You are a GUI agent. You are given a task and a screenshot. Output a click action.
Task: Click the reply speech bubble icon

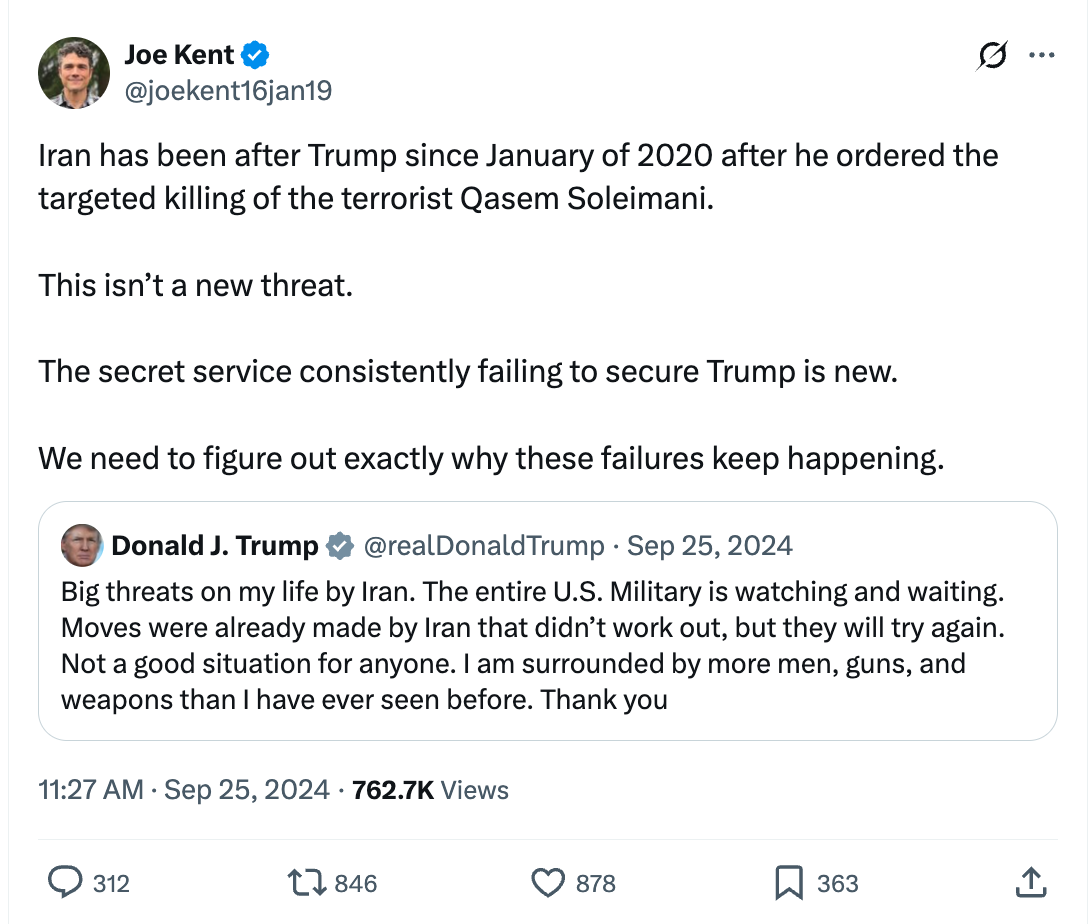(65, 882)
